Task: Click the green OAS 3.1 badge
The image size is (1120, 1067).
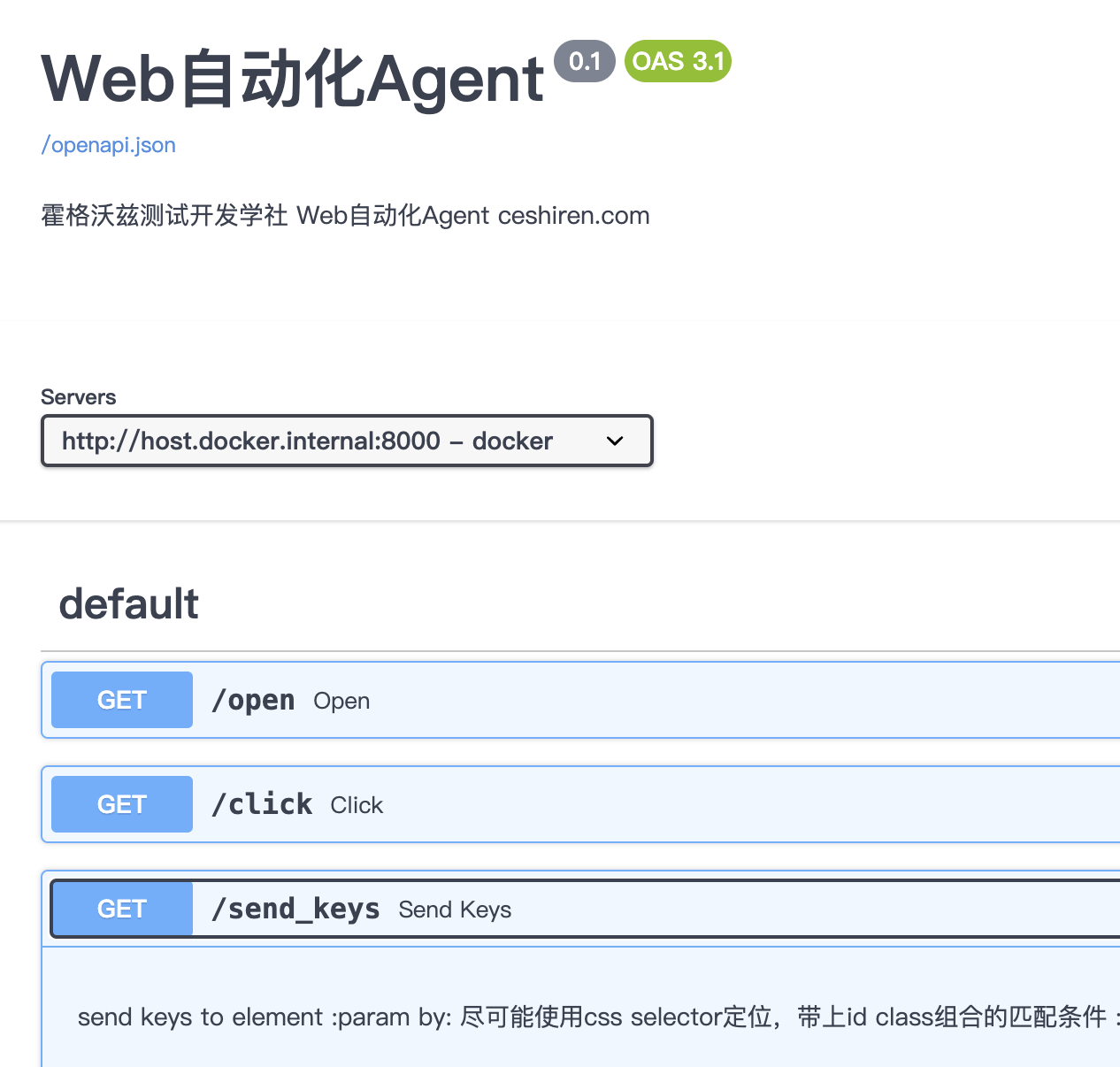Action: (x=678, y=61)
